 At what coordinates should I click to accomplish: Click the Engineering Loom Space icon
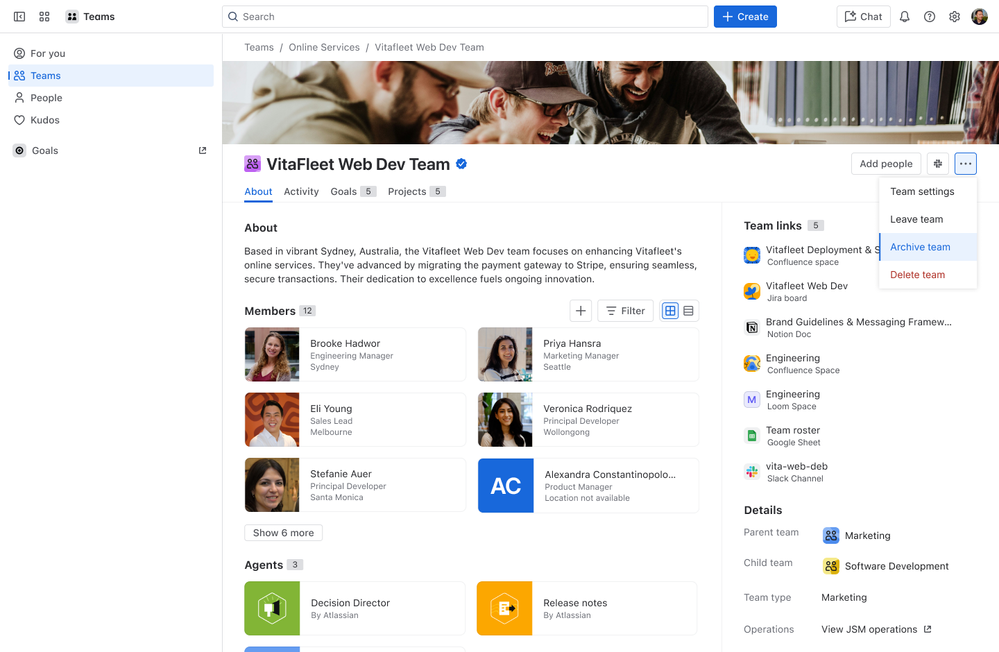pos(752,400)
